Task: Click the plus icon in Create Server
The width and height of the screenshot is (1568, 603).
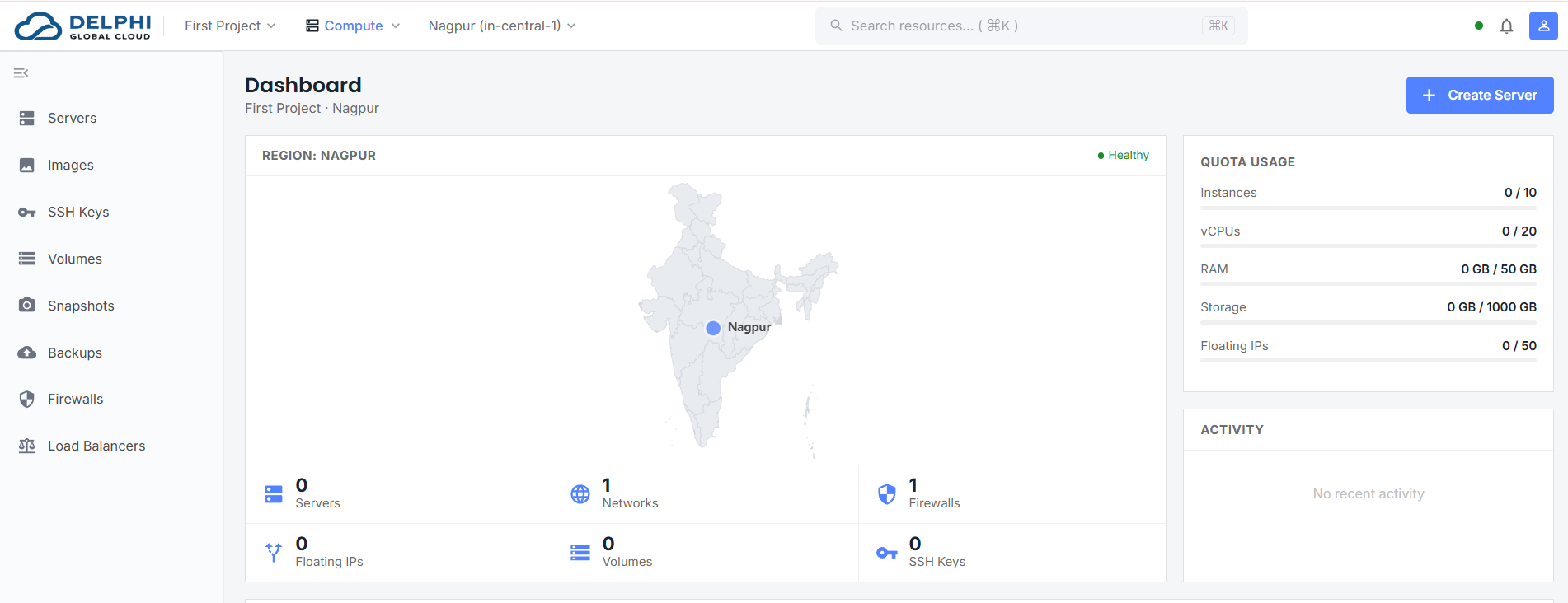Action: [1430, 96]
